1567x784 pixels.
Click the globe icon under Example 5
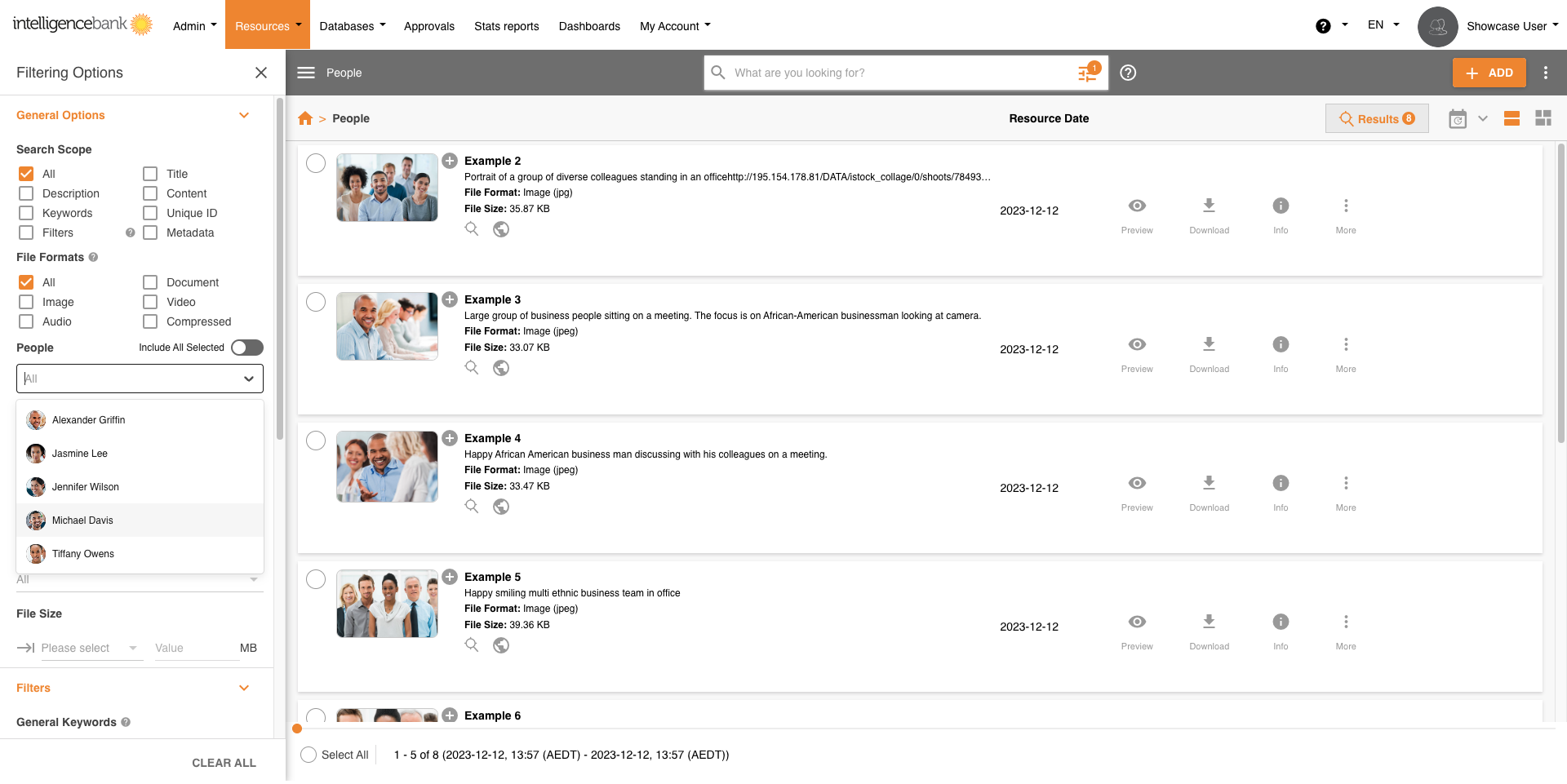(x=501, y=645)
